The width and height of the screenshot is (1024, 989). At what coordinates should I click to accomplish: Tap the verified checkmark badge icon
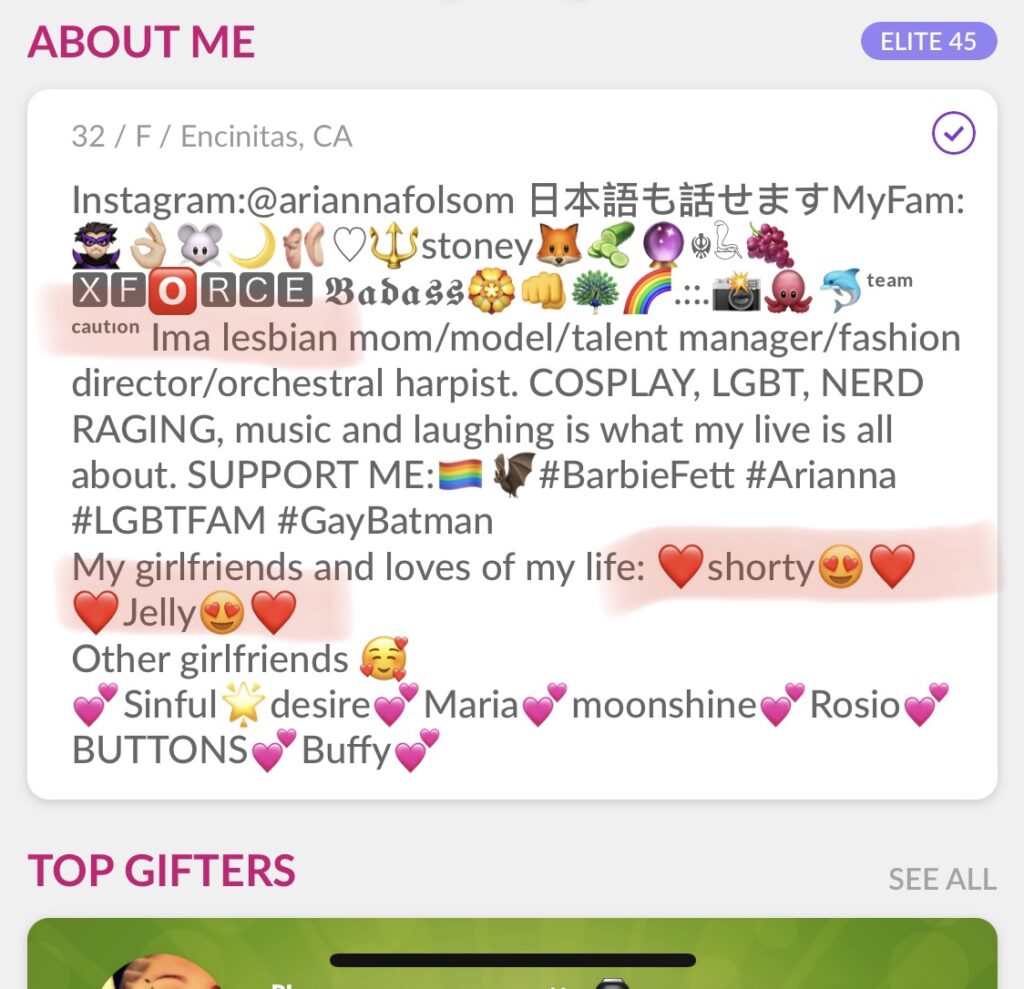pyautogui.click(x=953, y=133)
